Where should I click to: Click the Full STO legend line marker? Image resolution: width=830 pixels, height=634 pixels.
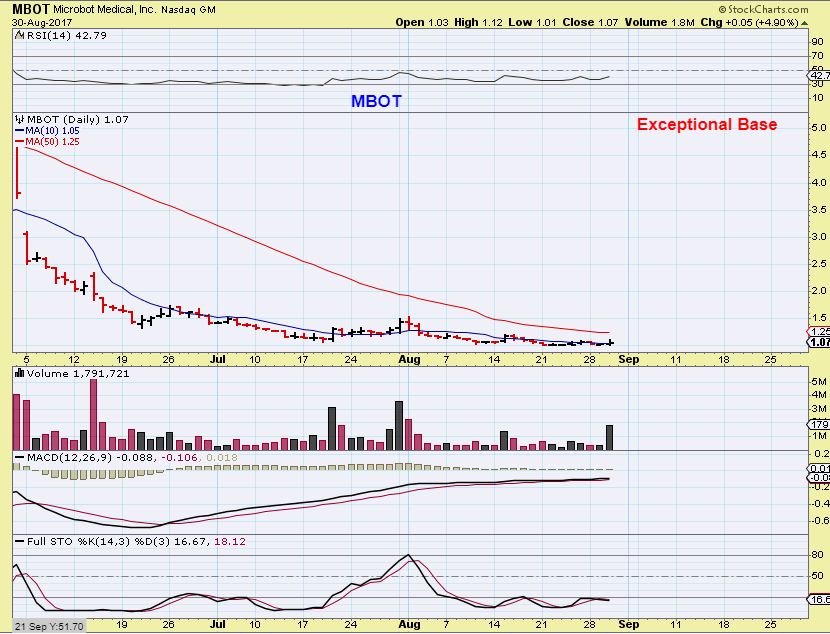(20, 541)
